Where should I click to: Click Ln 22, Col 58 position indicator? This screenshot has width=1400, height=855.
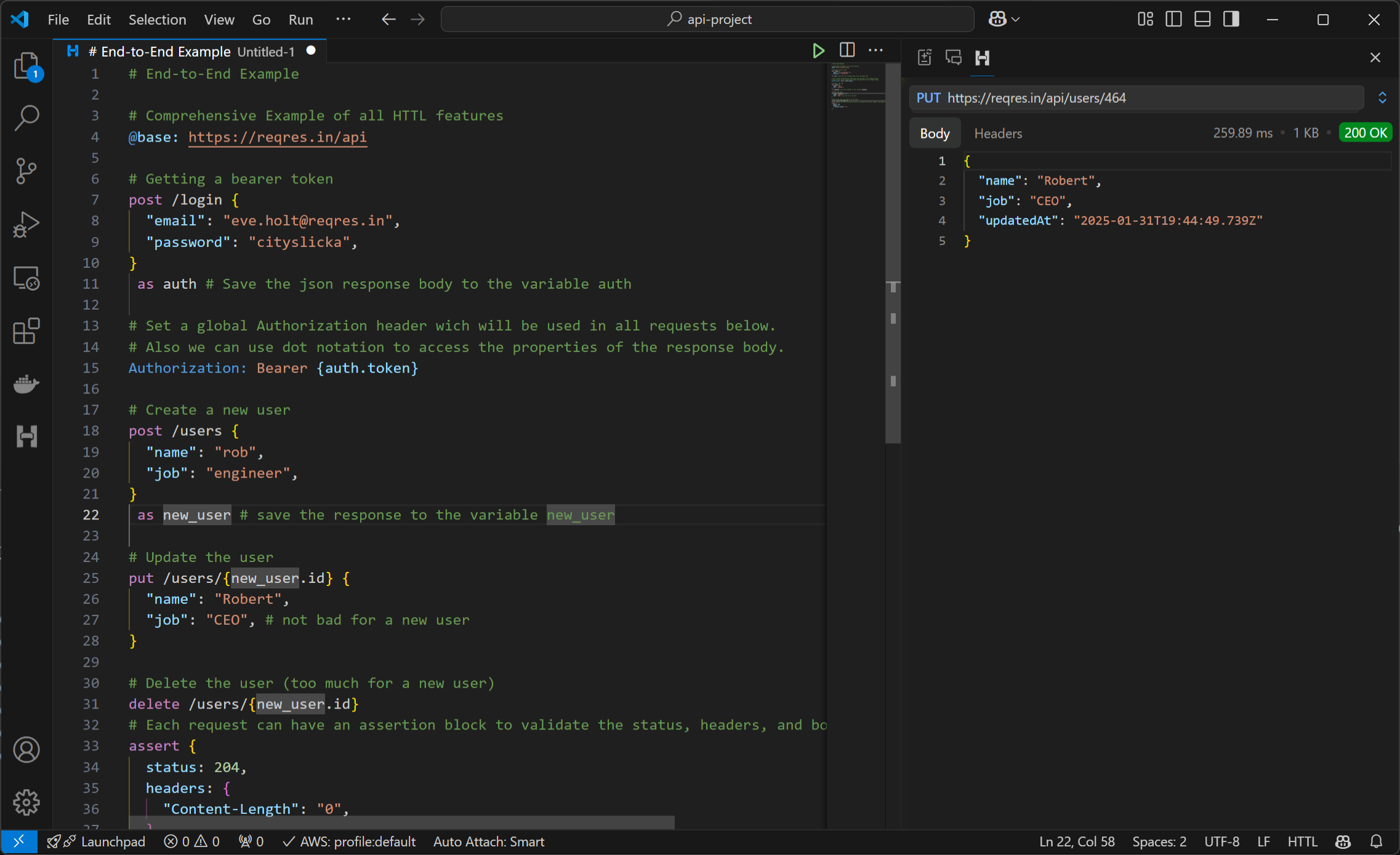(1077, 841)
